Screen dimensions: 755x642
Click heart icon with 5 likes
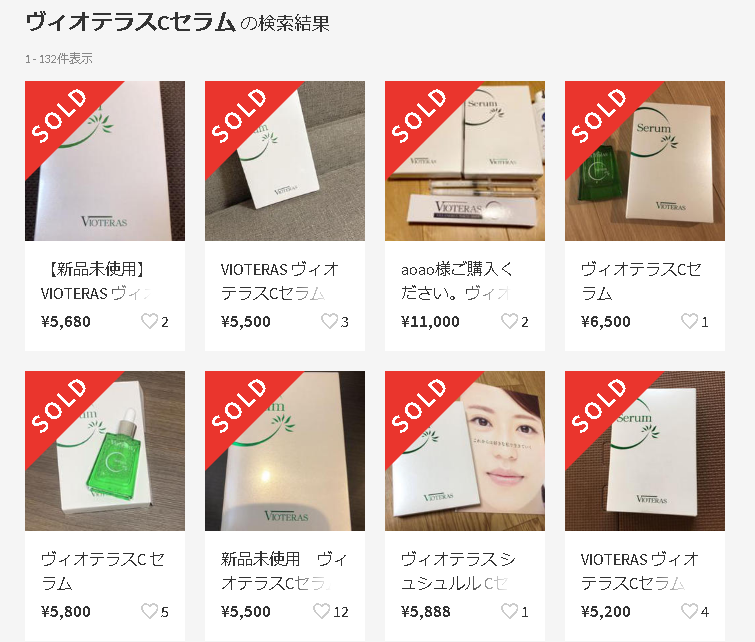(x=149, y=611)
